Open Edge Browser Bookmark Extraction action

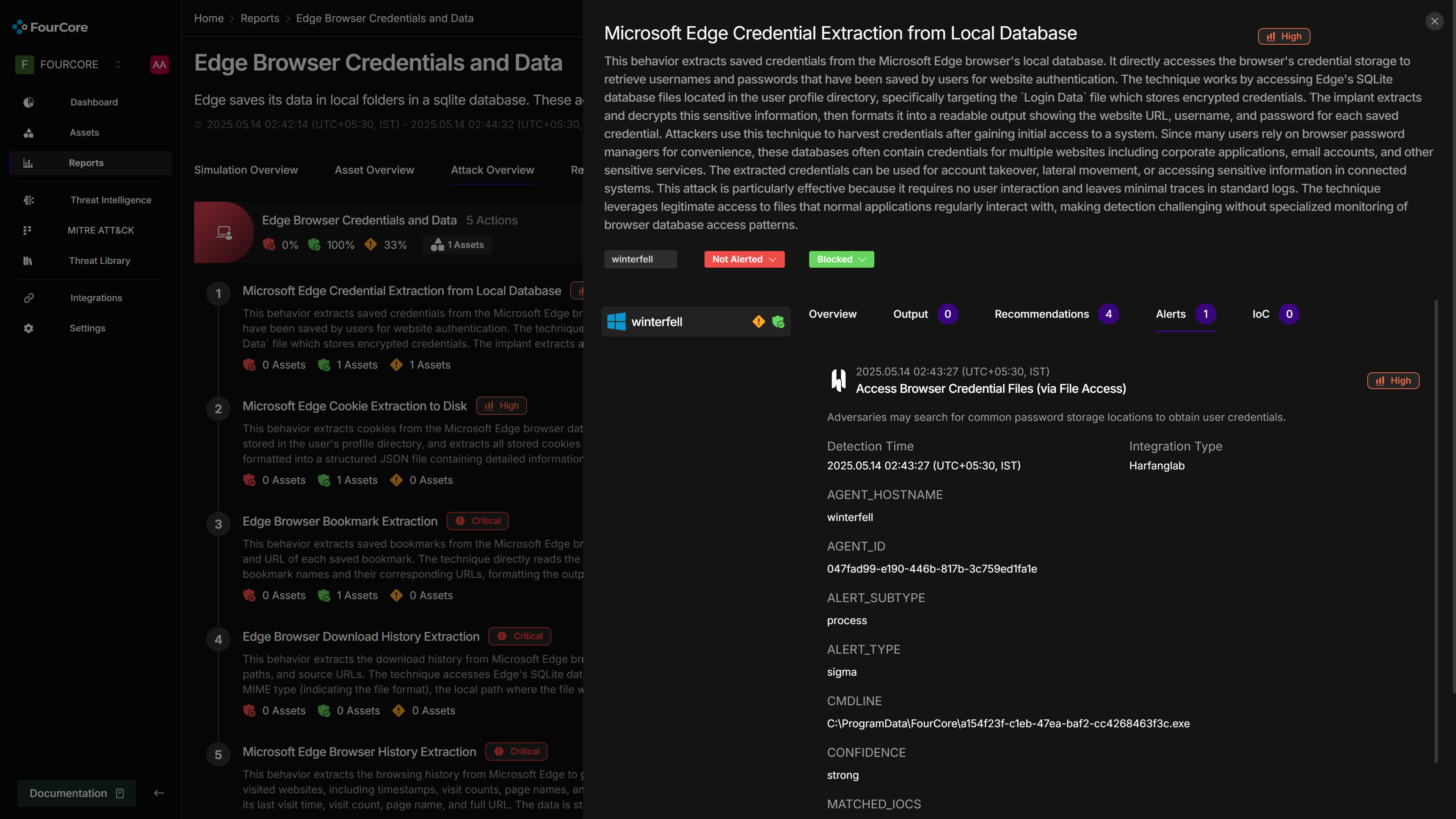[340, 521]
